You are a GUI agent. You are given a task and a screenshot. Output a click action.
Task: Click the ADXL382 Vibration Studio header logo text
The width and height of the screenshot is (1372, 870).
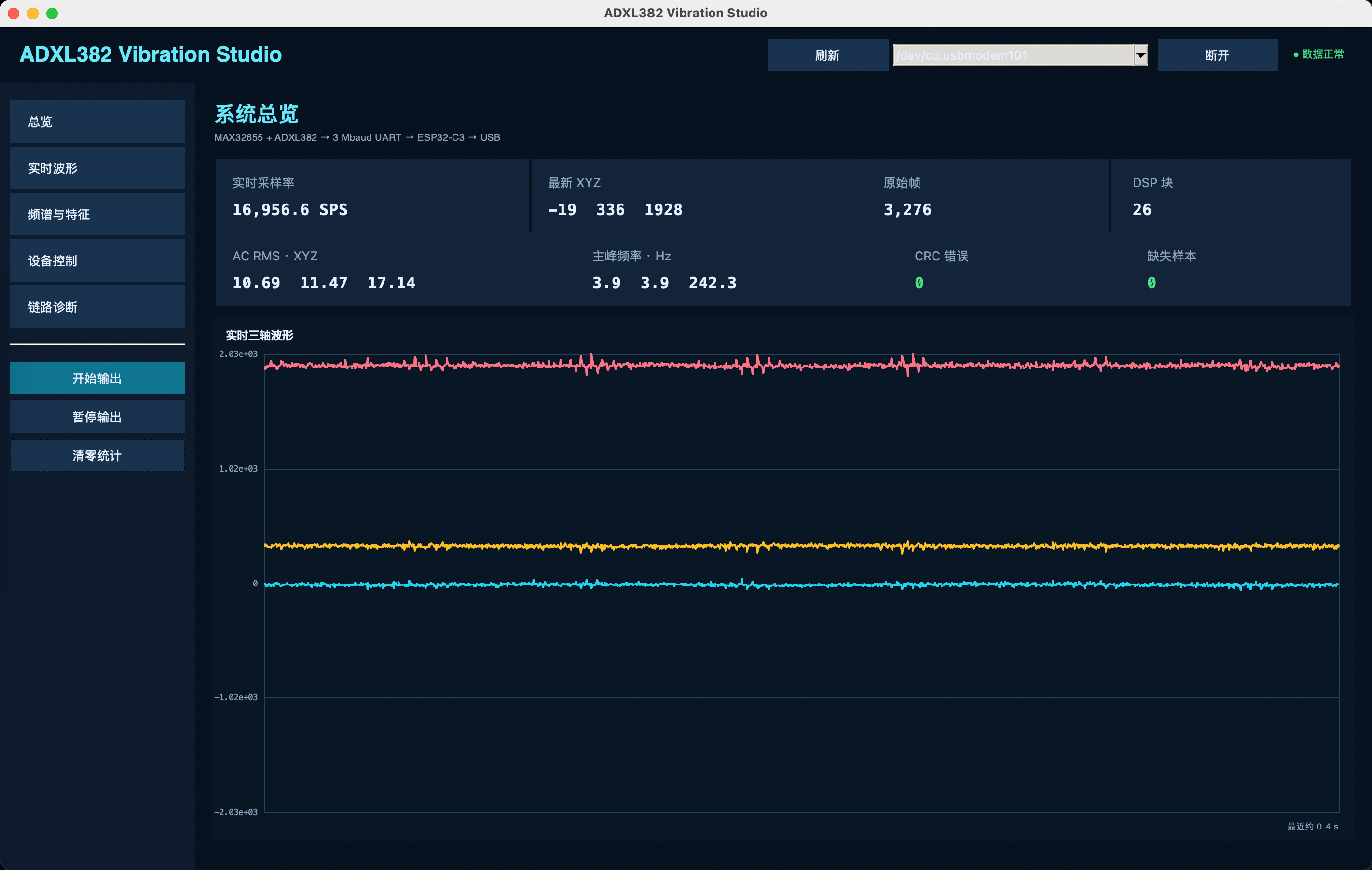tap(151, 54)
